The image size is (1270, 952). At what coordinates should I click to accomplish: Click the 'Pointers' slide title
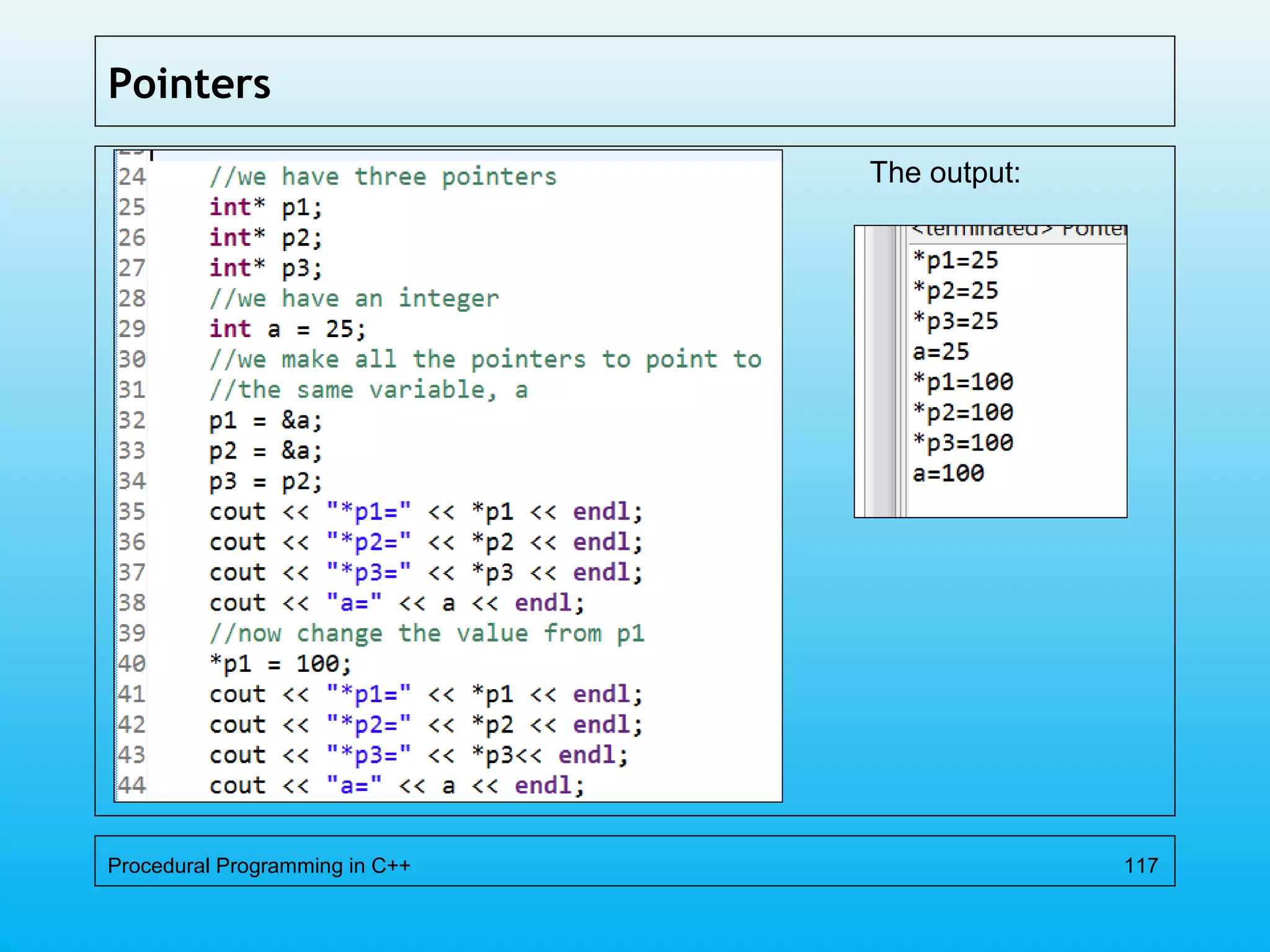[189, 84]
